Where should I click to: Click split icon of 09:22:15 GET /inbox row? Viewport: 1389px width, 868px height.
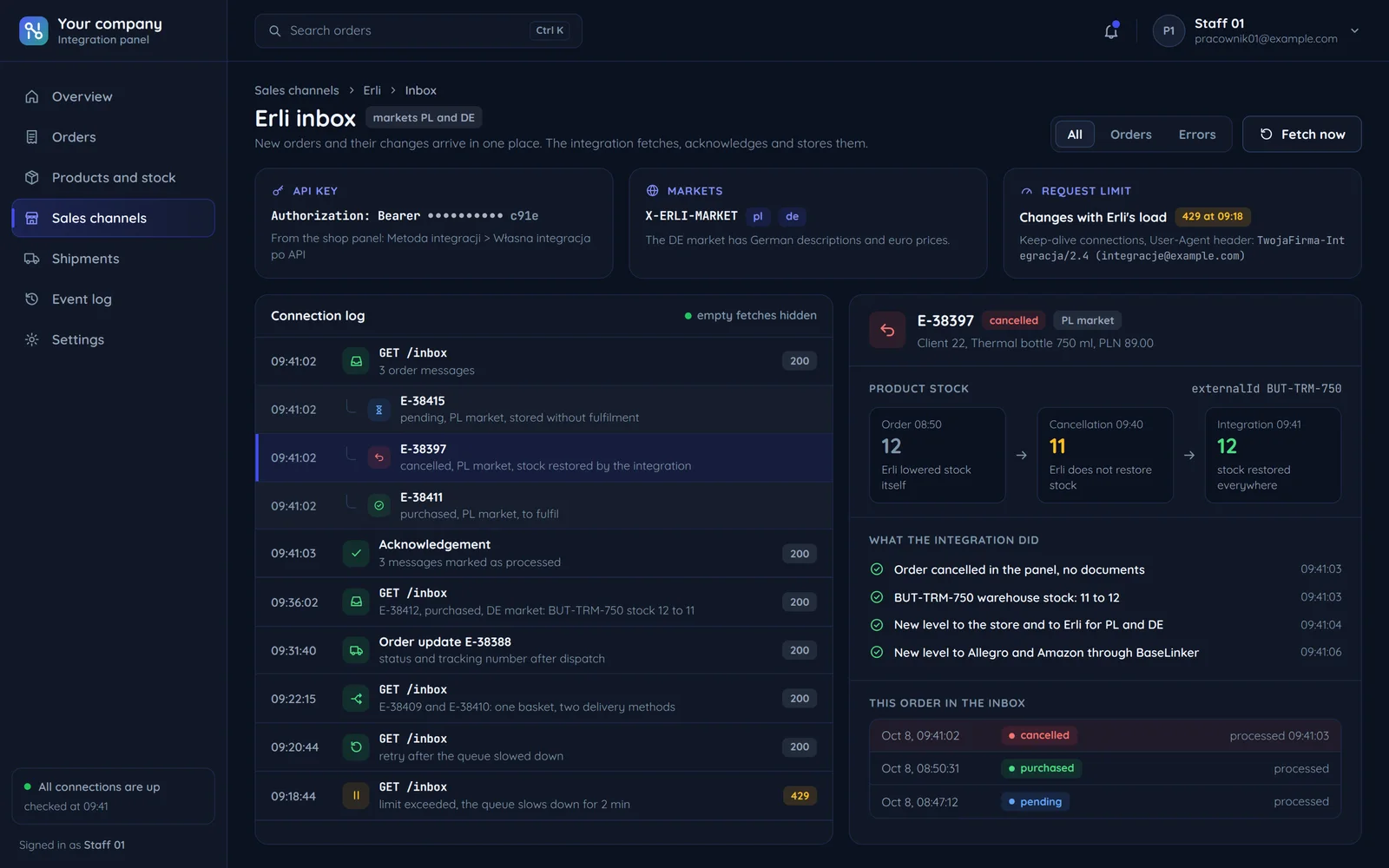coord(356,699)
